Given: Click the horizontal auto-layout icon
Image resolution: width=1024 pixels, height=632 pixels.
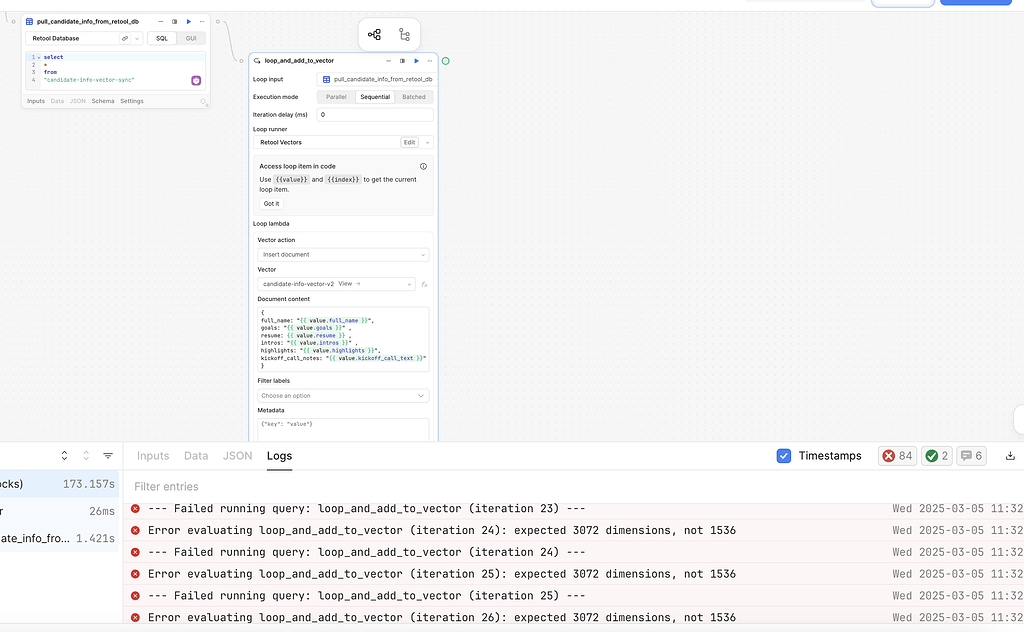Looking at the screenshot, I should (374, 35).
